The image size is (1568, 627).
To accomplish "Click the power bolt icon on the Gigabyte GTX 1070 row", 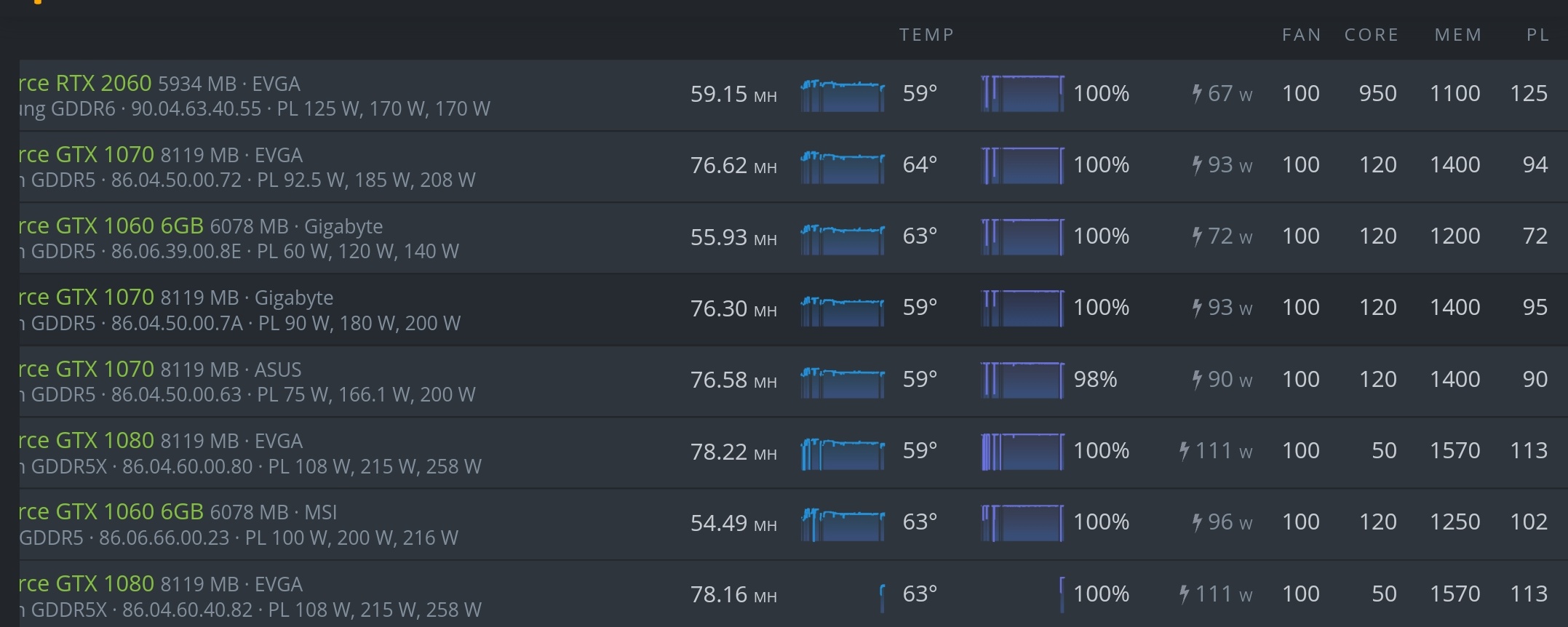I will (1197, 307).
